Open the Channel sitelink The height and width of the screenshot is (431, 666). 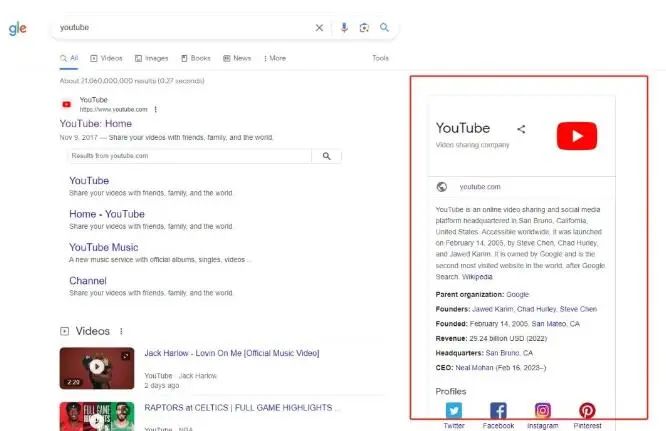coord(88,281)
